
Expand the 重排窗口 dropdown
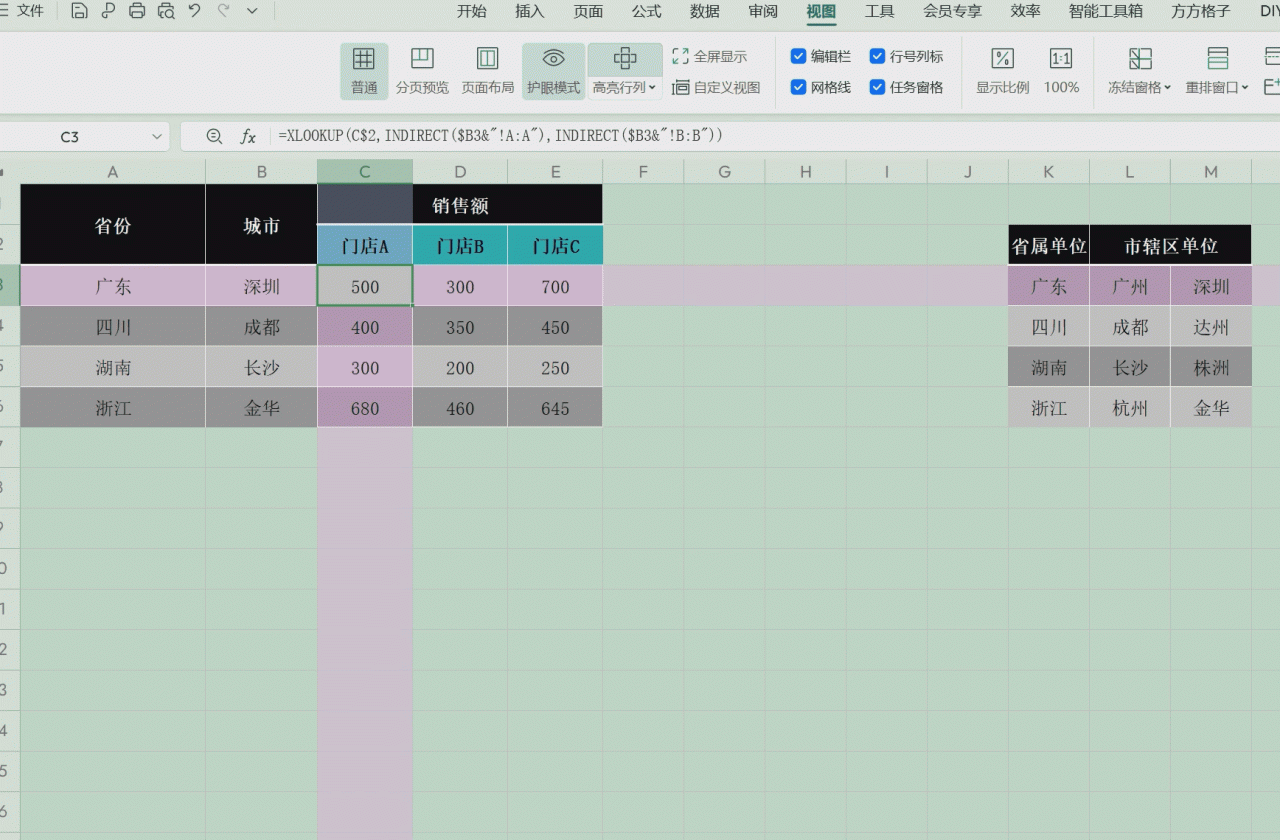1245,88
